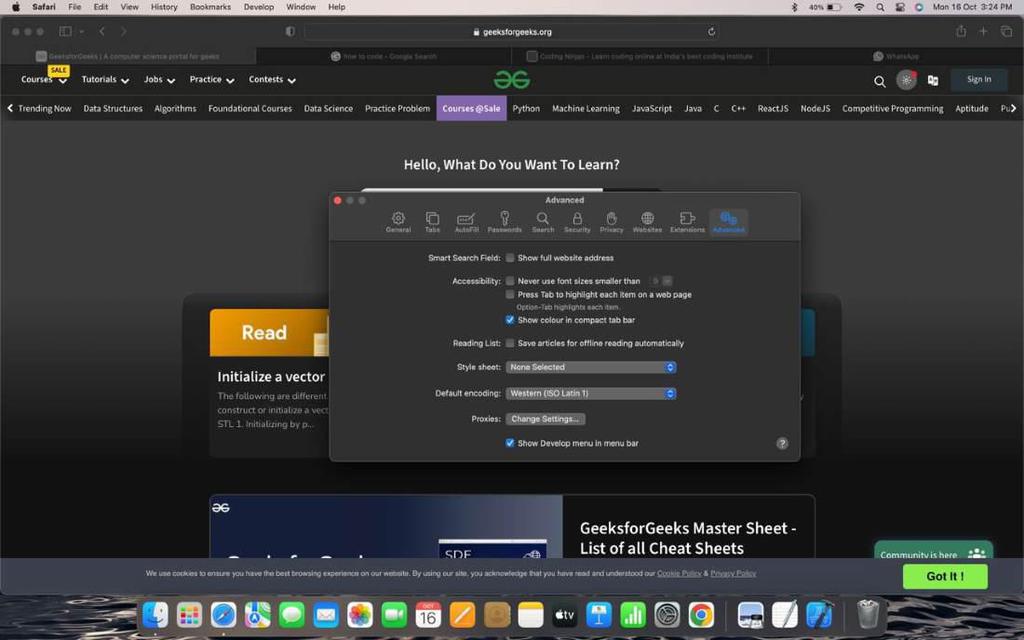
Task: Enable Never use font sizes smaller than
Action: point(510,281)
